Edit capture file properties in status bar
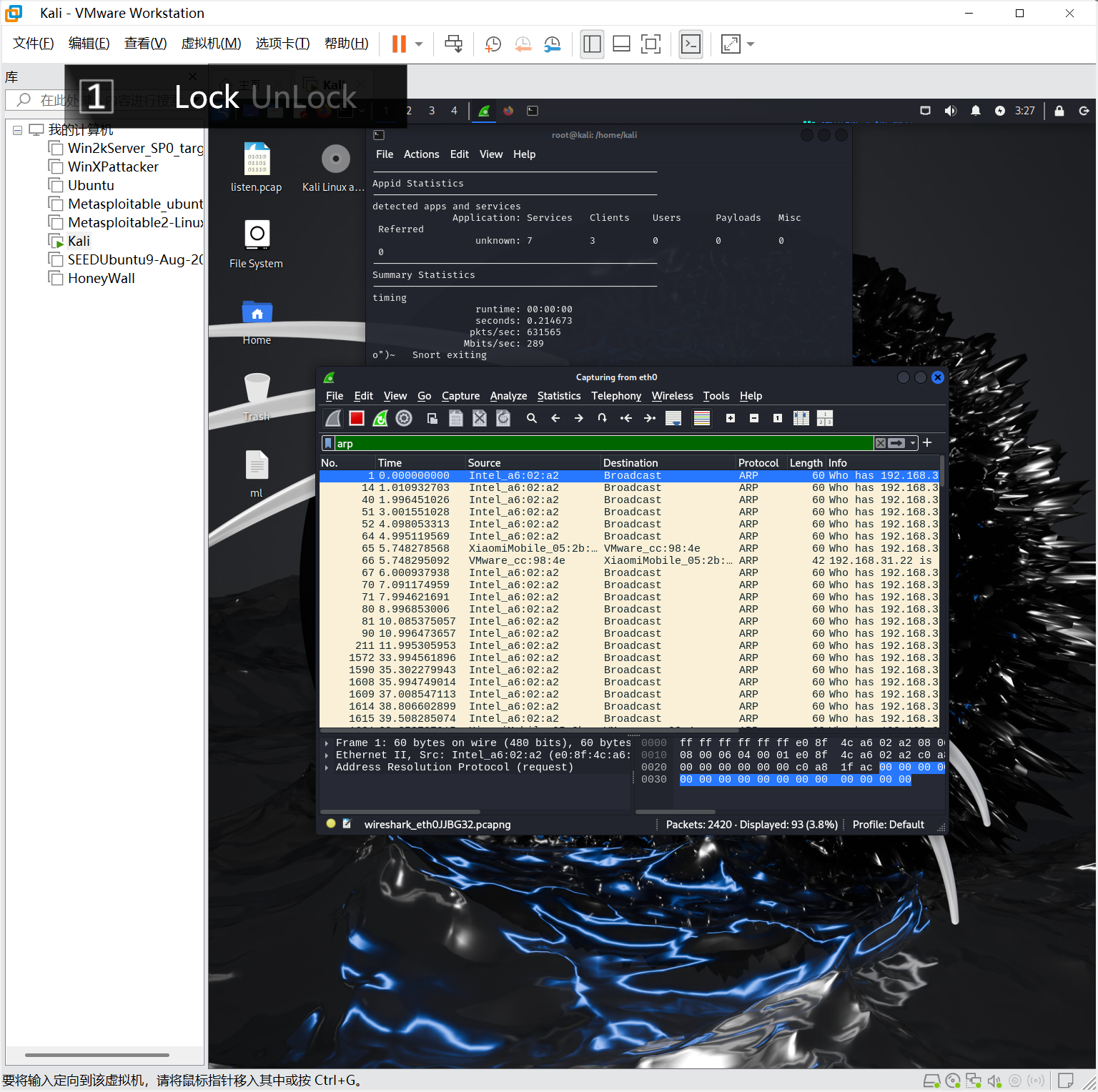Screen dimensions: 1098x1092 [347, 824]
